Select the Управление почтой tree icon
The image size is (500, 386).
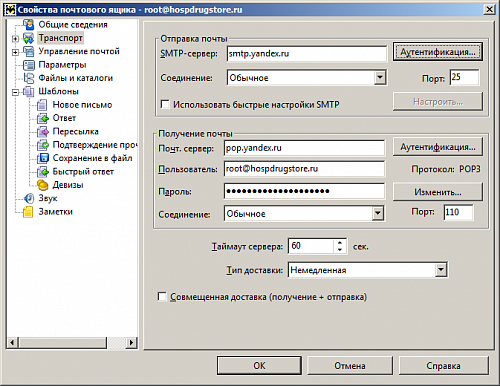click(x=29, y=51)
